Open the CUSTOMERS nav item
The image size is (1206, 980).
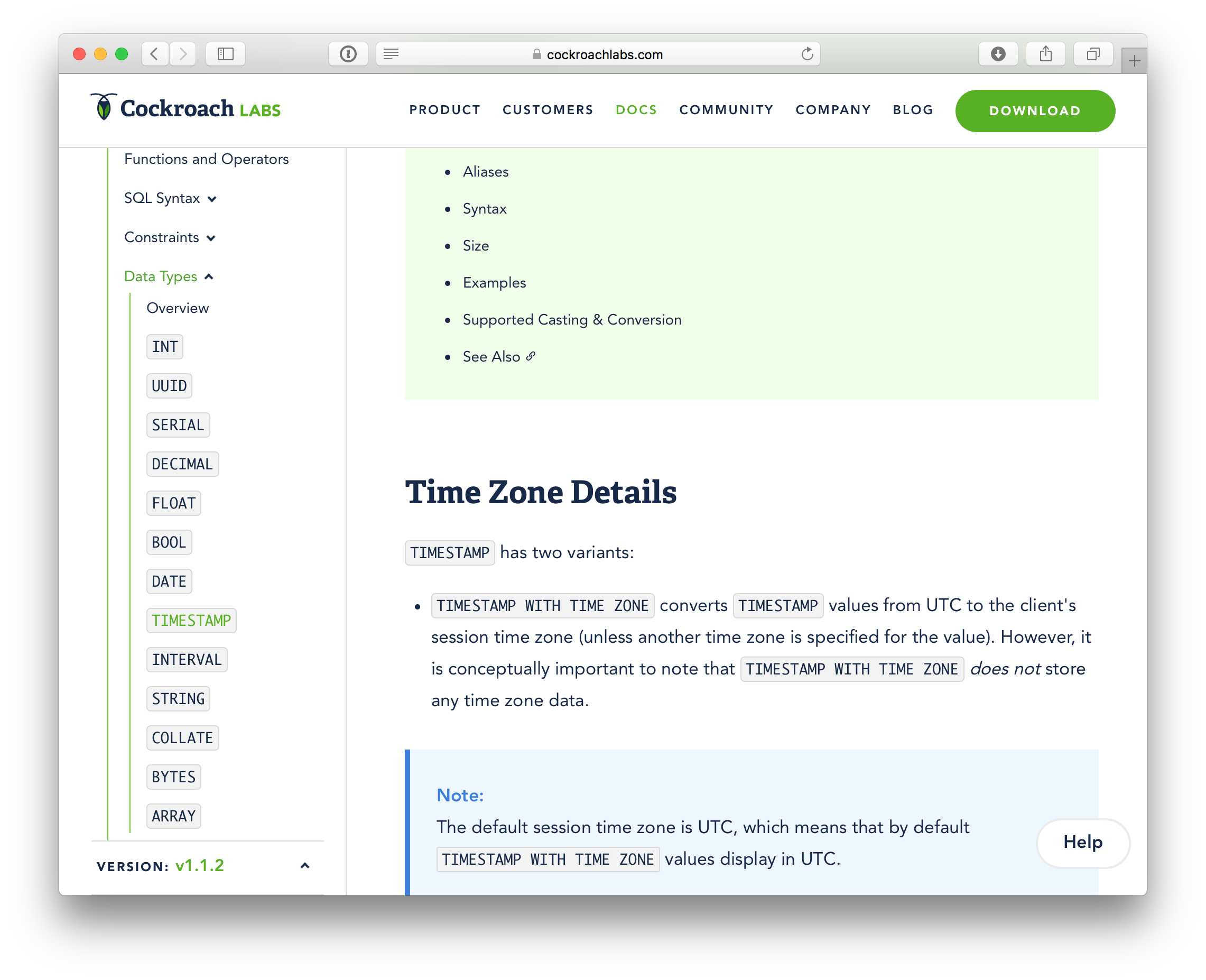(548, 110)
